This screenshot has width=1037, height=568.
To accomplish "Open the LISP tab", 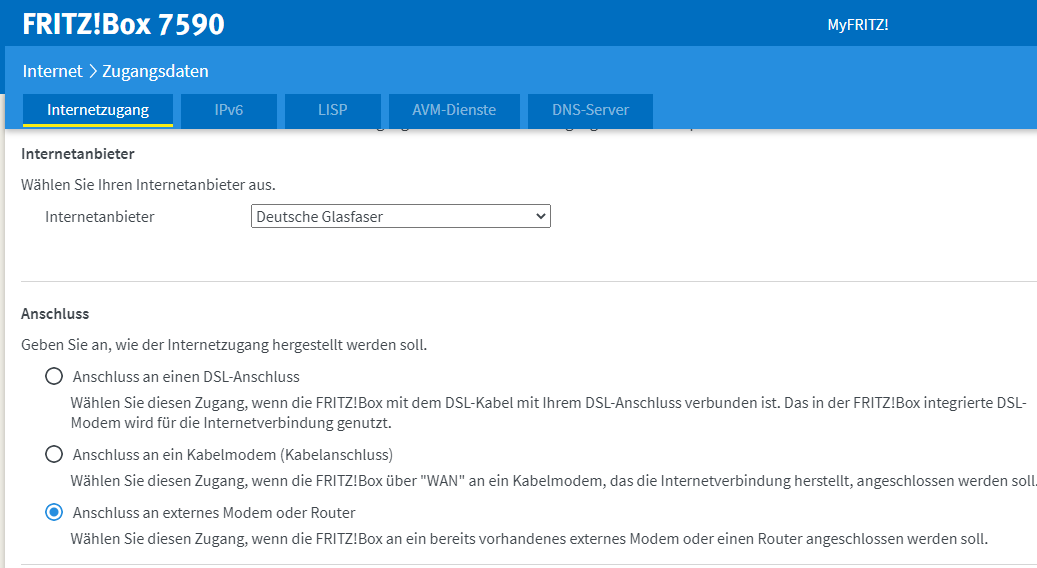I will tap(333, 110).
